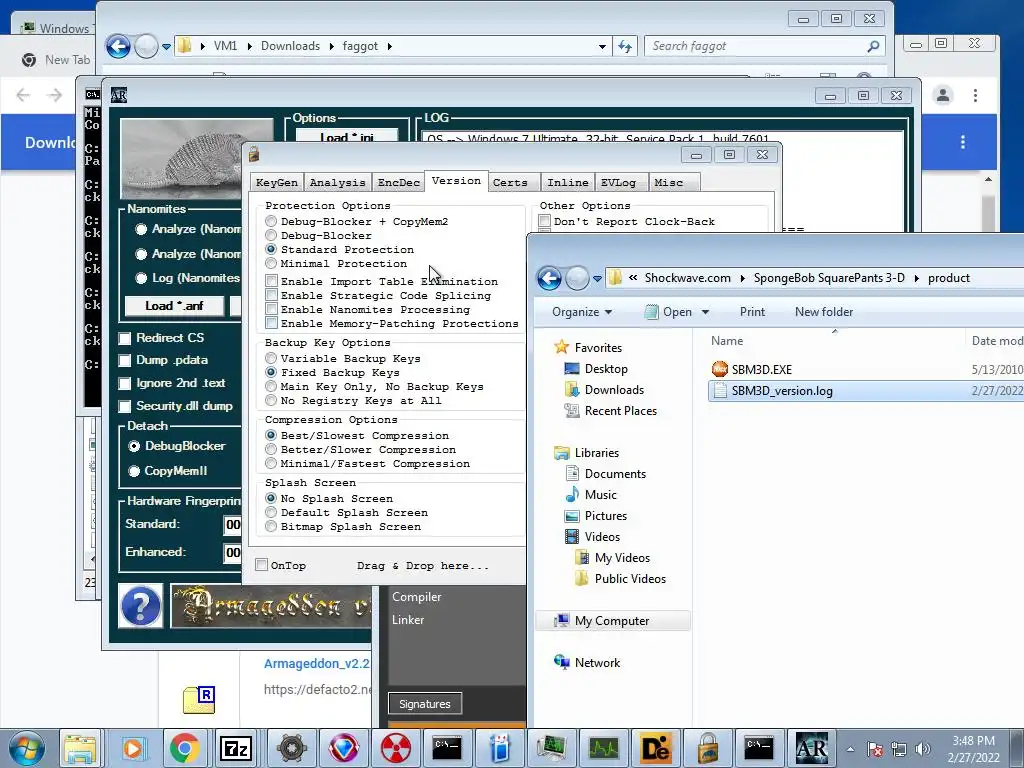Open Action Center flag icon in tray
This screenshot has width=1024, height=768.
pyautogui.click(x=875, y=749)
